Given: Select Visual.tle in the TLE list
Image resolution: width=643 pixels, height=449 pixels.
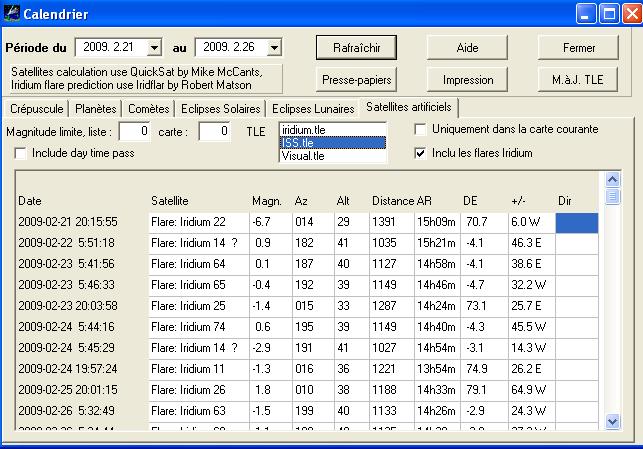Looking at the screenshot, I should 333,156.
